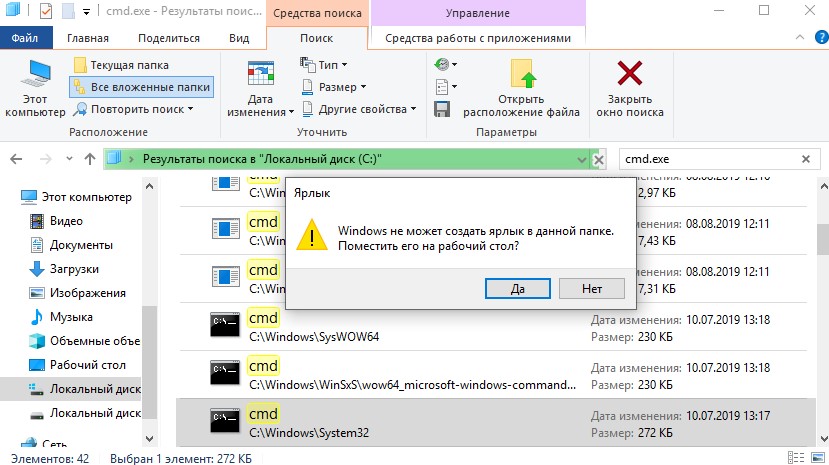
Task: Switch to details view icon in status bar
Action: coord(796,458)
